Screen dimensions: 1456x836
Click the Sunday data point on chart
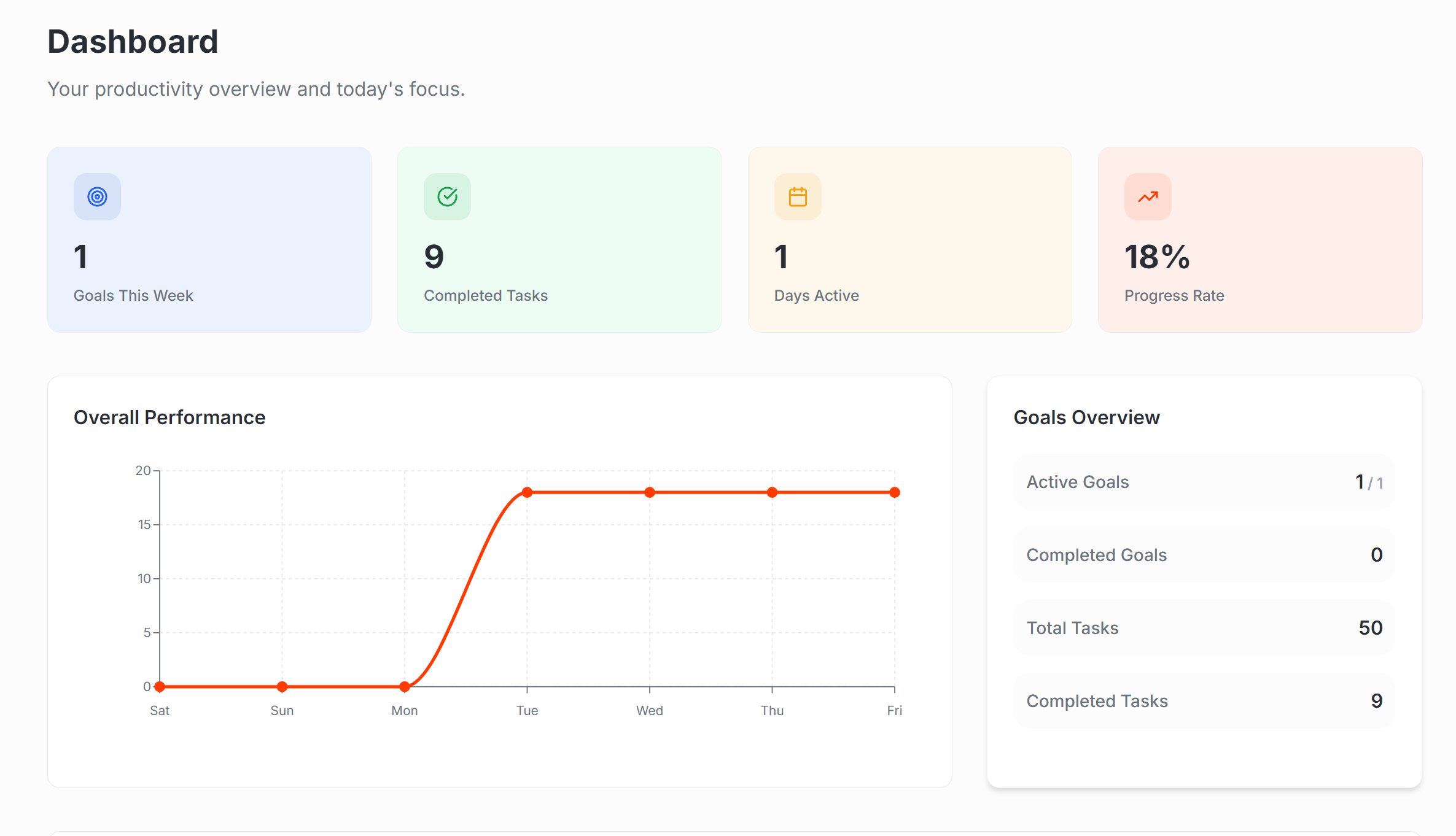tap(282, 686)
